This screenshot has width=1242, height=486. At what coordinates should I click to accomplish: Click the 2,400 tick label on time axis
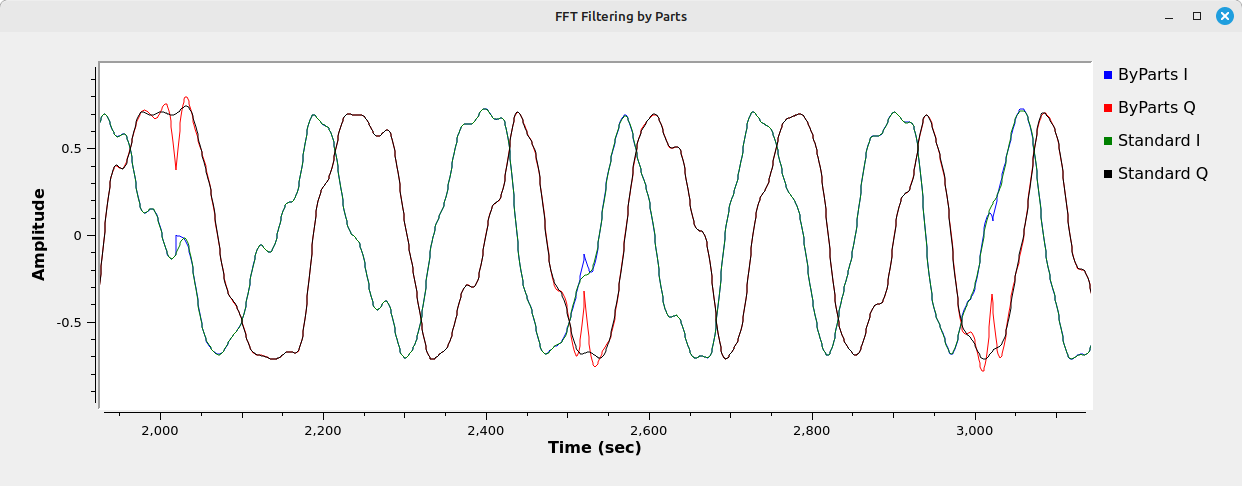485,431
